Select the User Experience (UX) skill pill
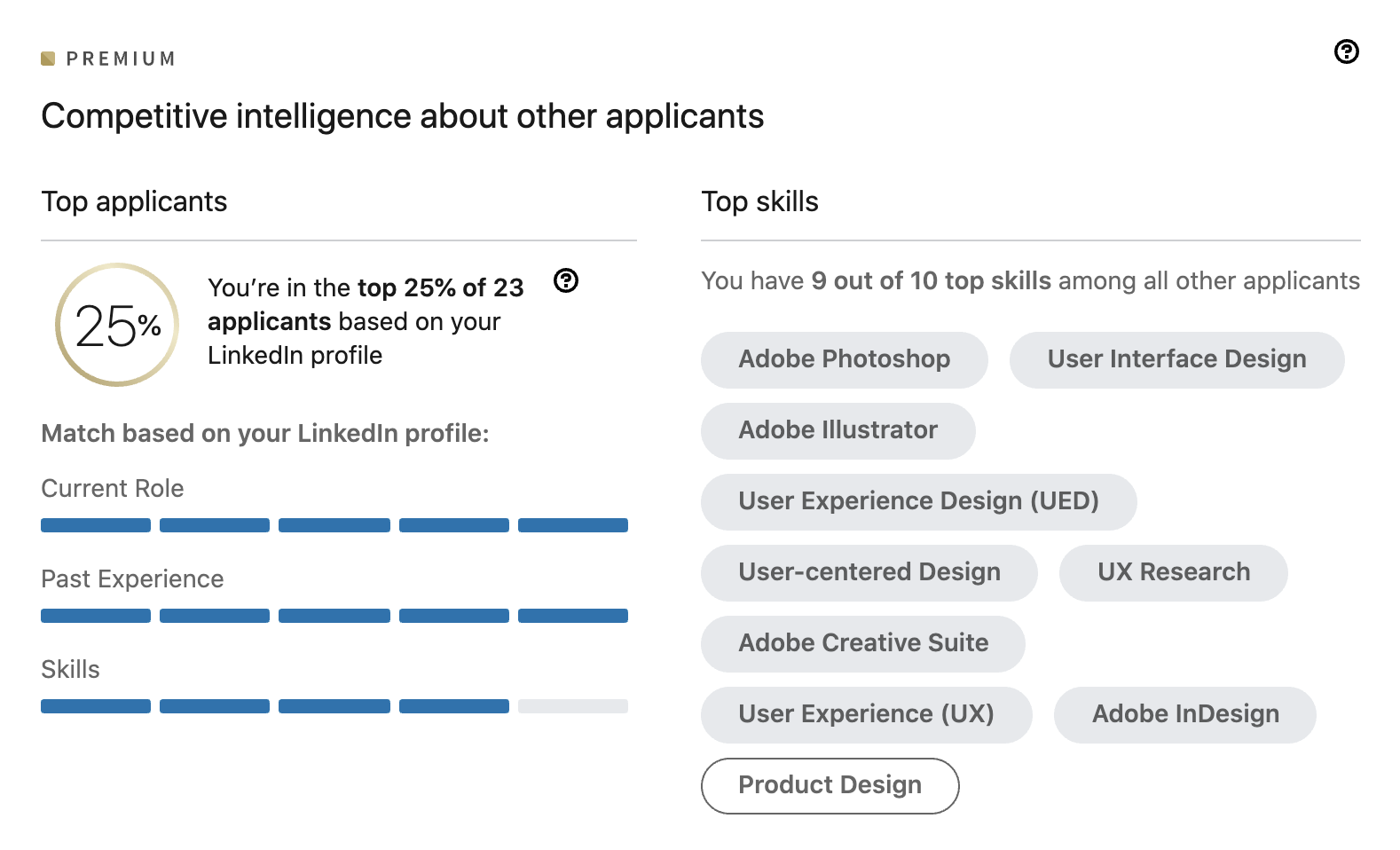Screen dimensions: 1400x850 click(865, 714)
